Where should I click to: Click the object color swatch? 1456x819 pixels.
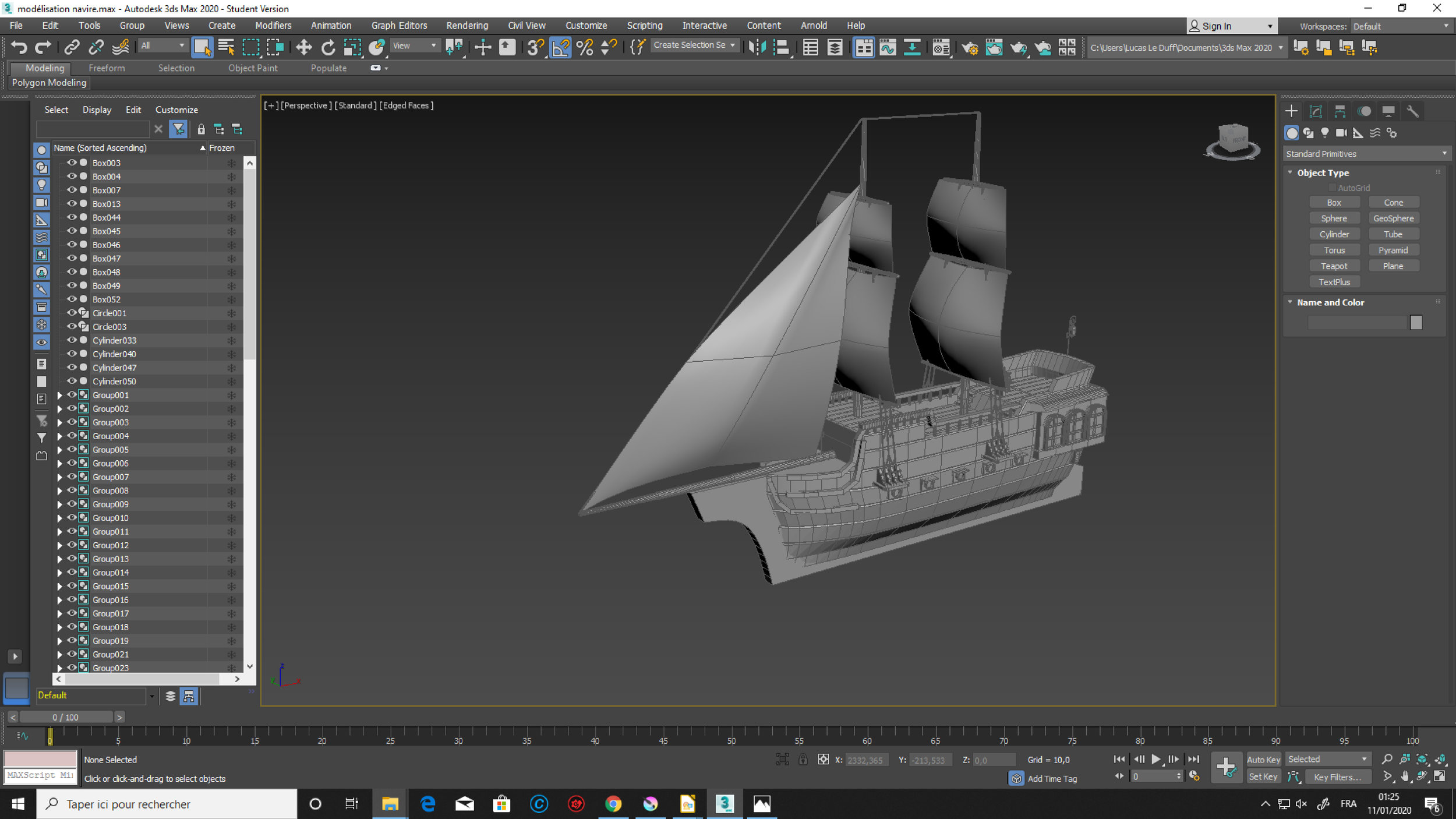(1416, 322)
